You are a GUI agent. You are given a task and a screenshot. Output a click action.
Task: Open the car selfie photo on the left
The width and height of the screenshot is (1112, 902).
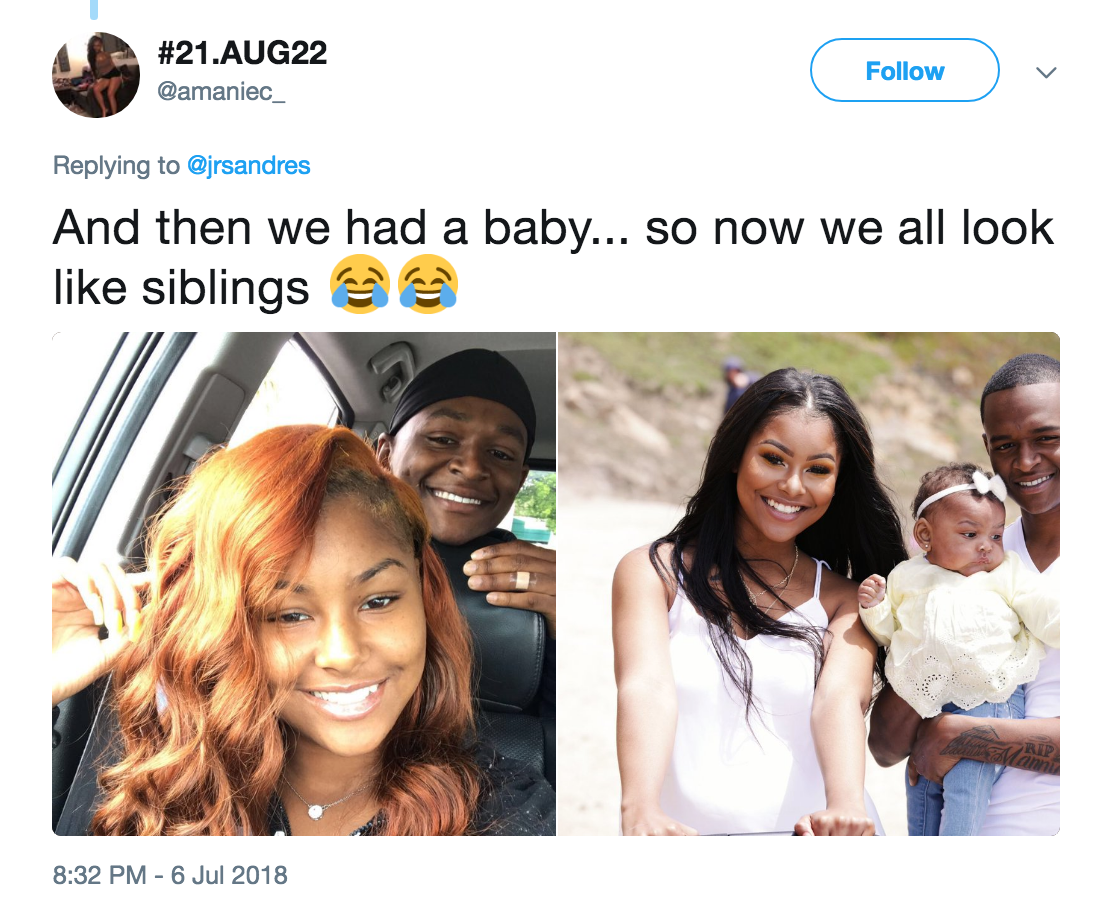tap(304, 584)
